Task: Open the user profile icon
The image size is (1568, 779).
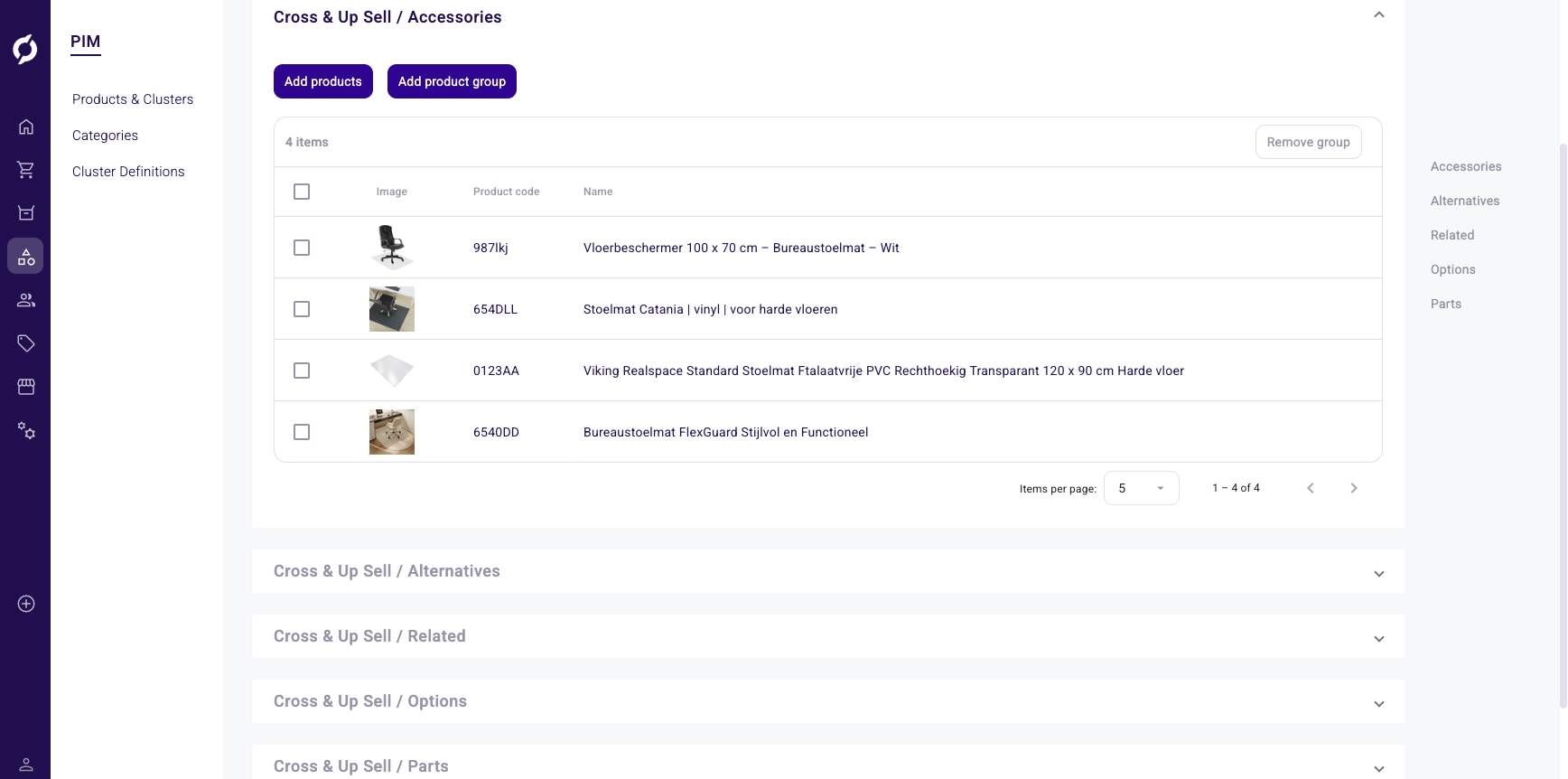Action: click(x=26, y=765)
